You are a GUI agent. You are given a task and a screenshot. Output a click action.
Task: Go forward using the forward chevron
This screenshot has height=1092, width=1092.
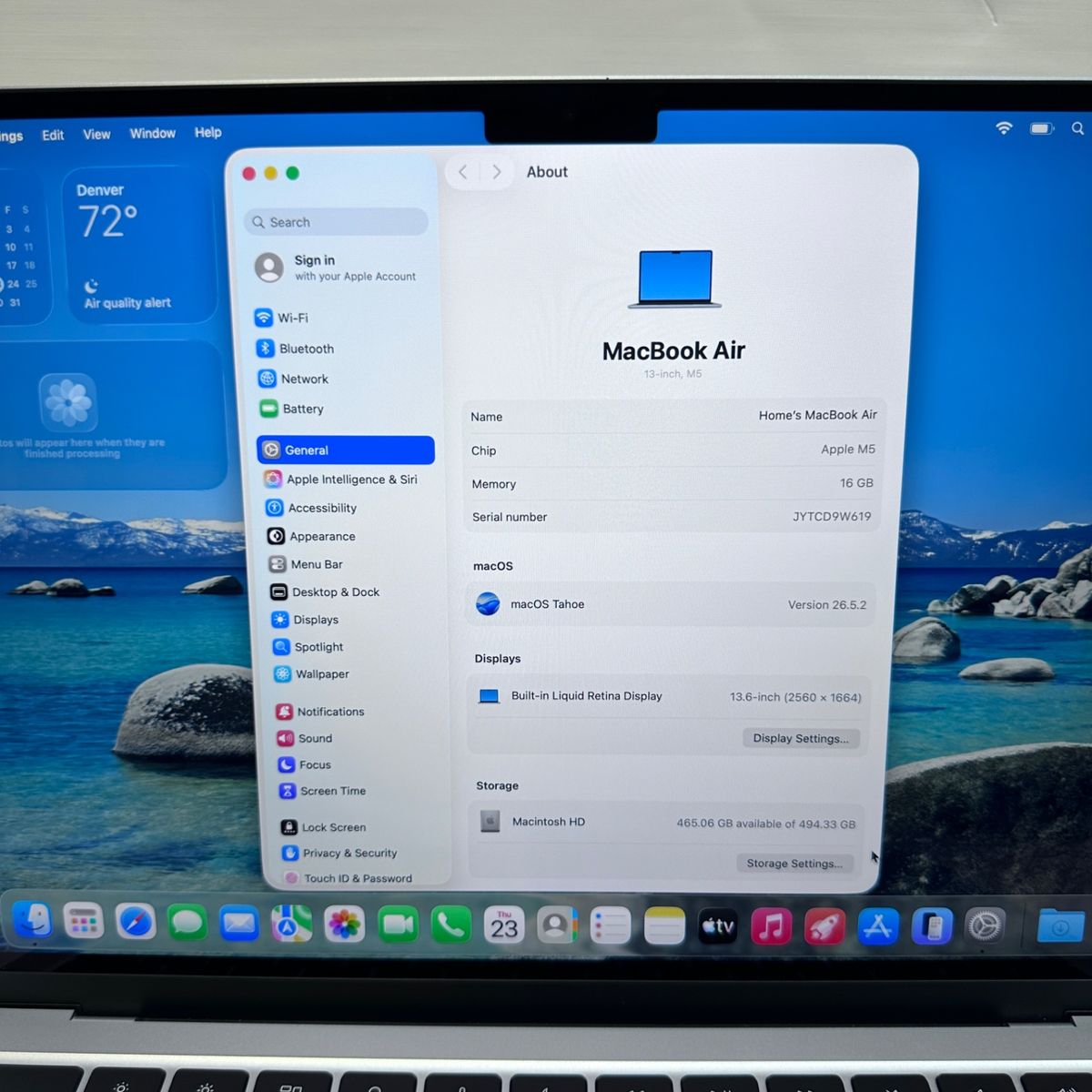(496, 172)
